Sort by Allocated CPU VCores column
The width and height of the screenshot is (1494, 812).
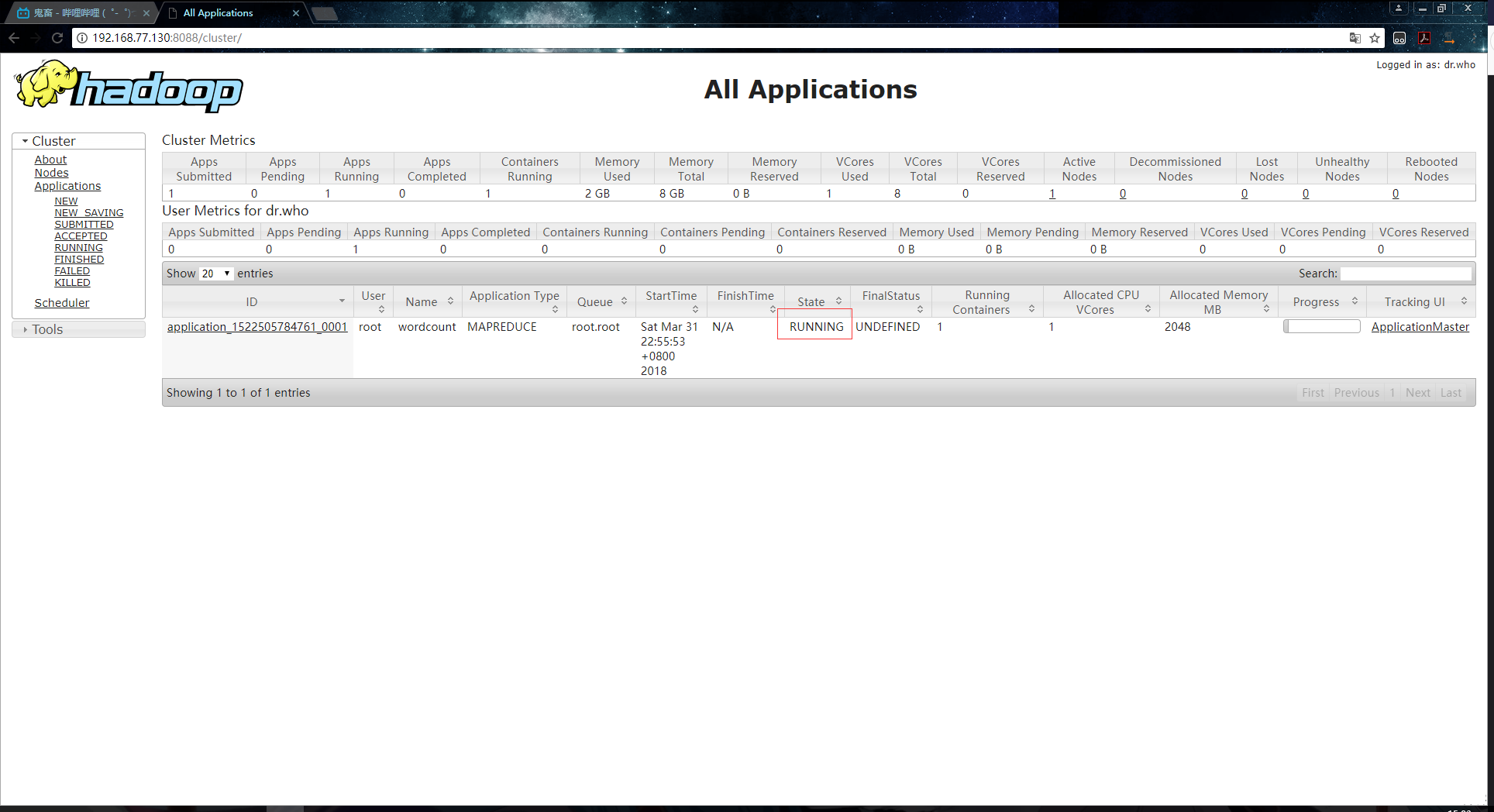[x=1101, y=301]
